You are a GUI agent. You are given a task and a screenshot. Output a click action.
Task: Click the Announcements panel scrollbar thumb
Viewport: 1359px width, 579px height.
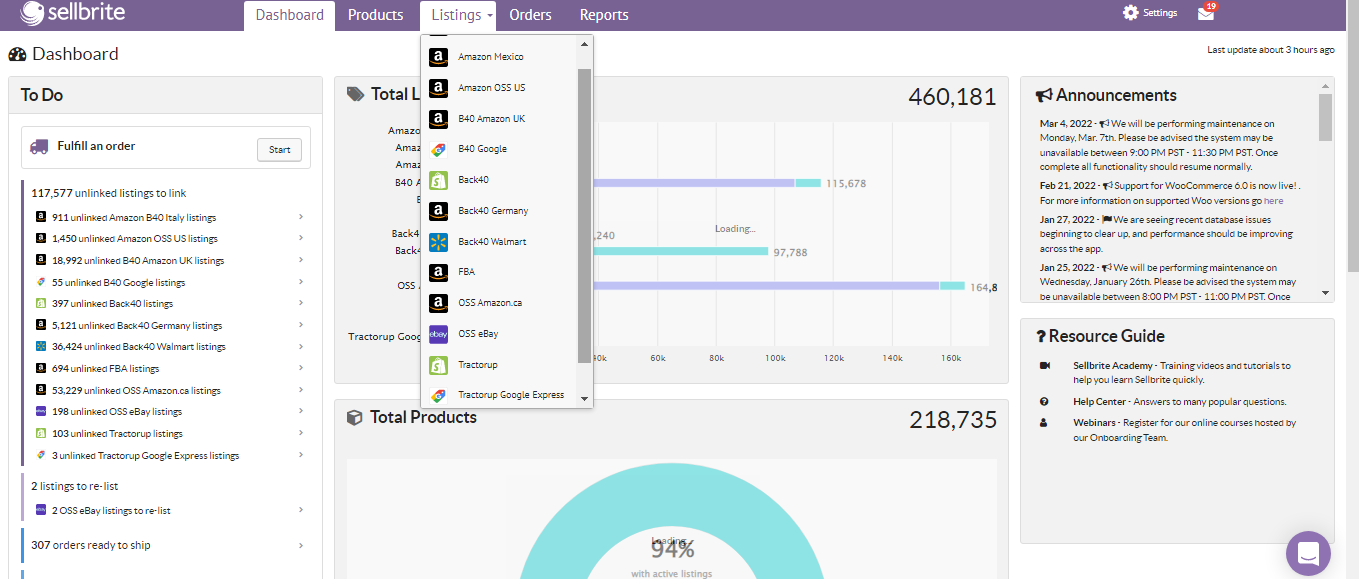pos(1325,117)
